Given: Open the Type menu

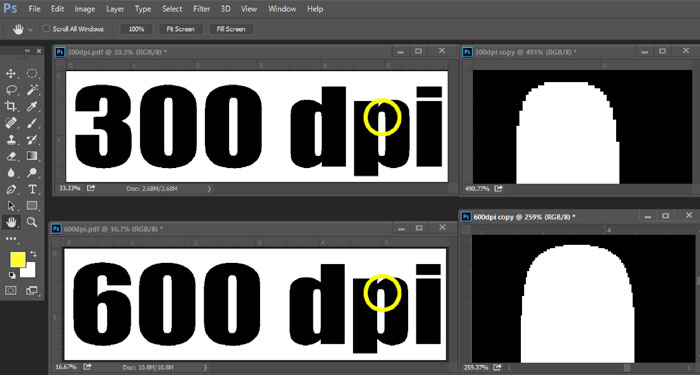Looking at the screenshot, I should coord(143,9).
